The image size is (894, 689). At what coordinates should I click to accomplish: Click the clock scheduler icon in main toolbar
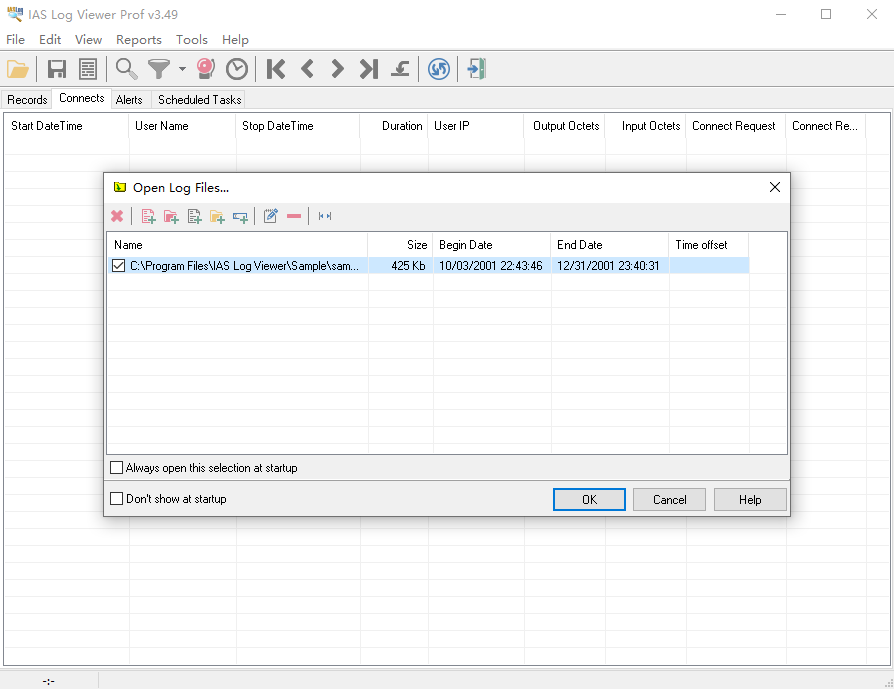pos(237,69)
